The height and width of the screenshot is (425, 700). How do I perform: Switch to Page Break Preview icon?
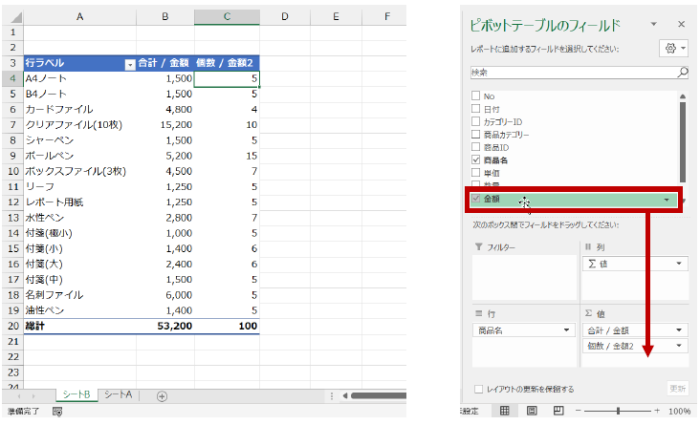pyautogui.click(x=558, y=411)
